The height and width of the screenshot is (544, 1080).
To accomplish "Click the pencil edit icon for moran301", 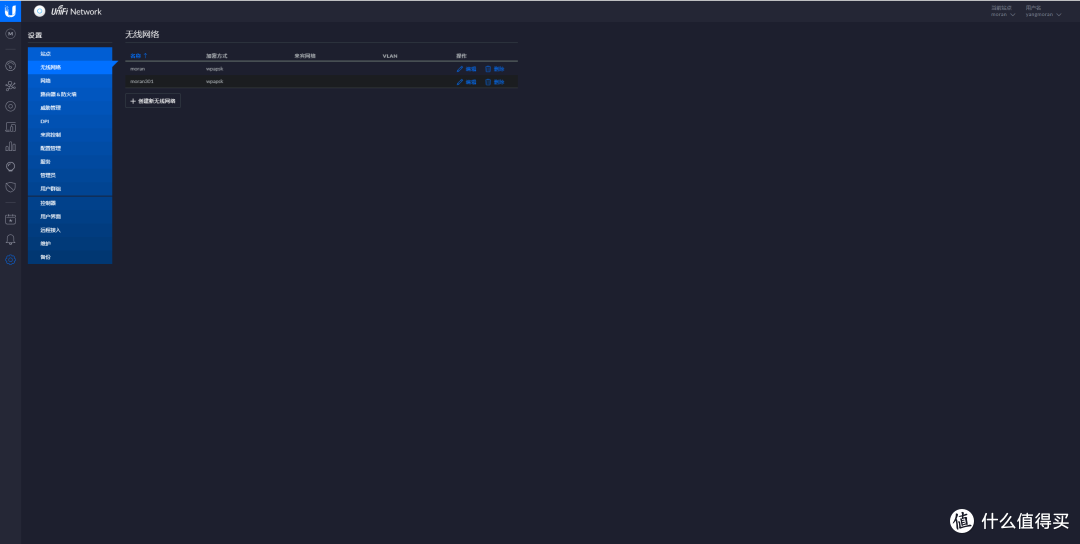I will (x=460, y=82).
